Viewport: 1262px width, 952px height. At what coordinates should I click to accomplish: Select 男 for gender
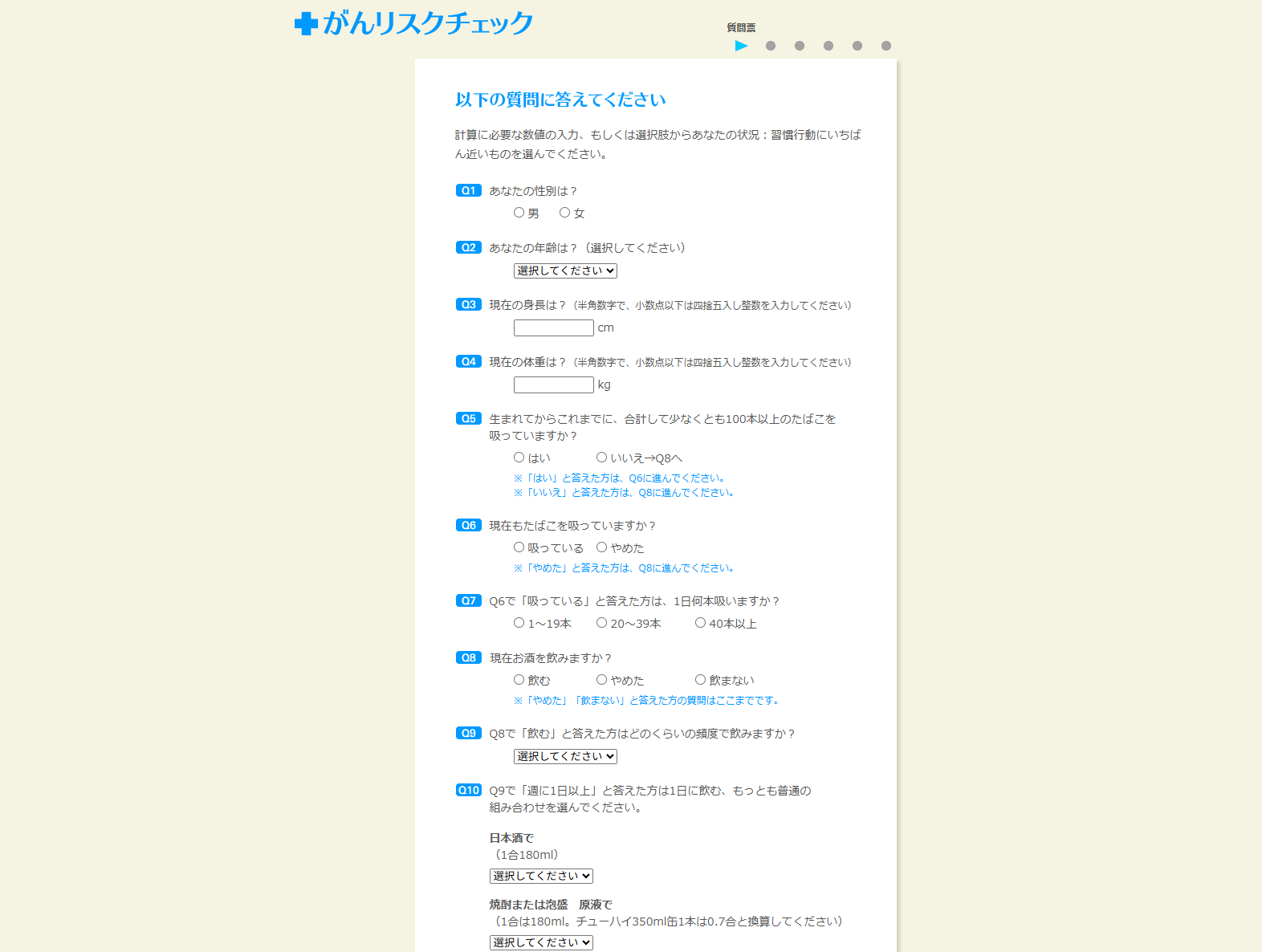tap(519, 213)
